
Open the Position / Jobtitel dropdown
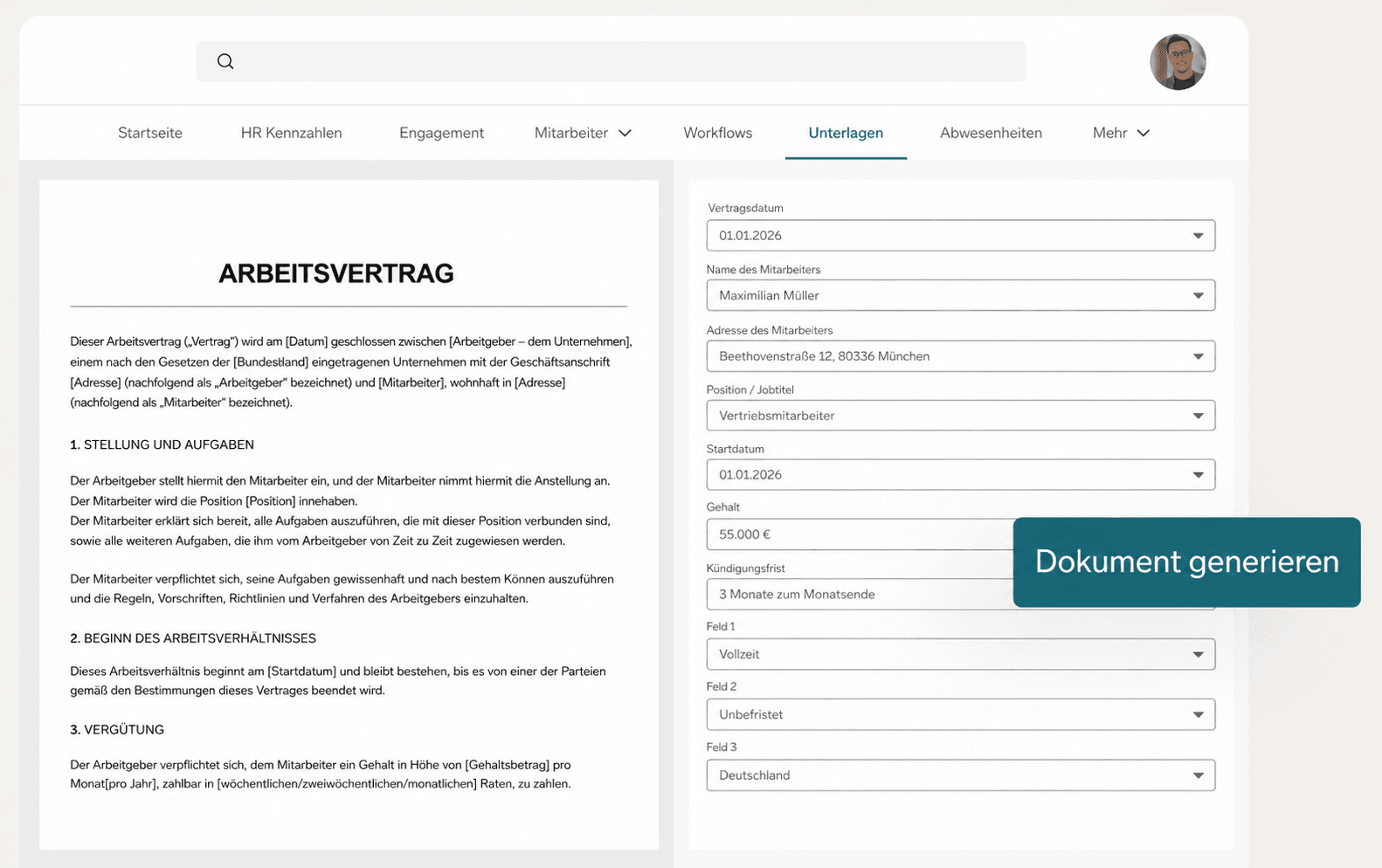(x=960, y=416)
